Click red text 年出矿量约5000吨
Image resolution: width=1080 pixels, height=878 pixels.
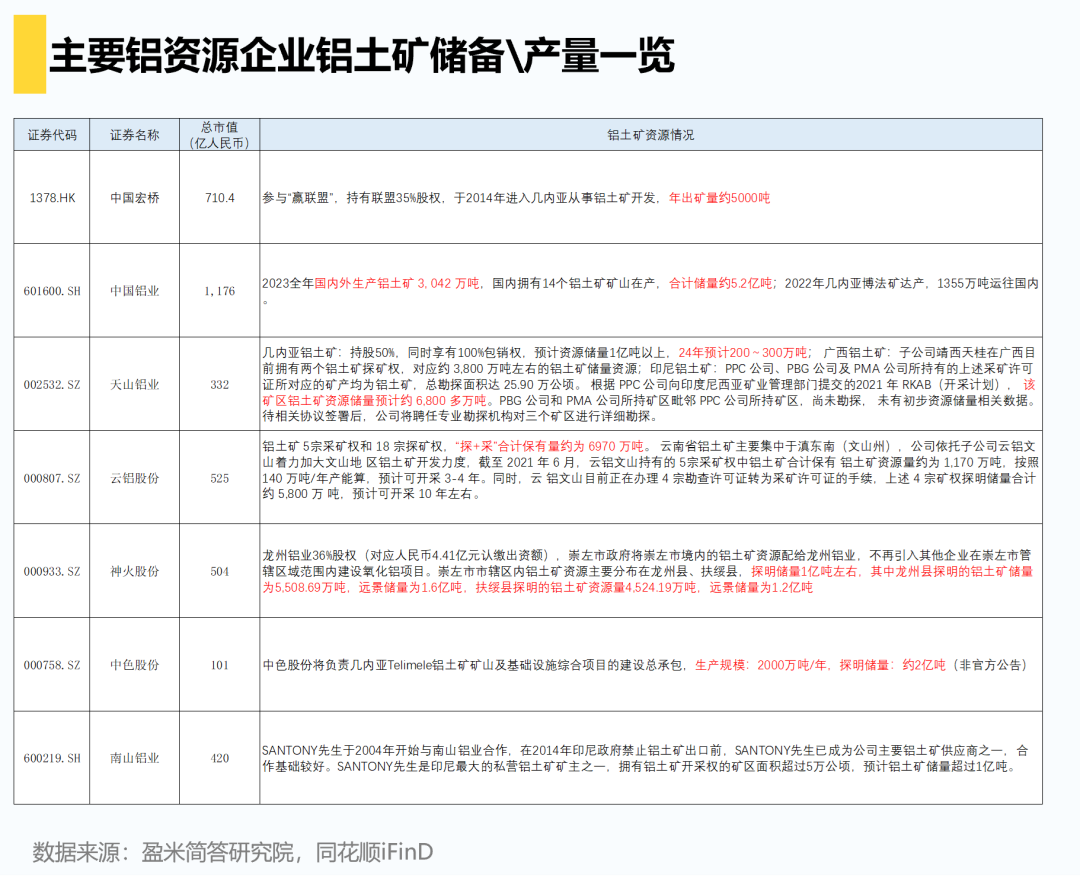[x=720, y=198]
